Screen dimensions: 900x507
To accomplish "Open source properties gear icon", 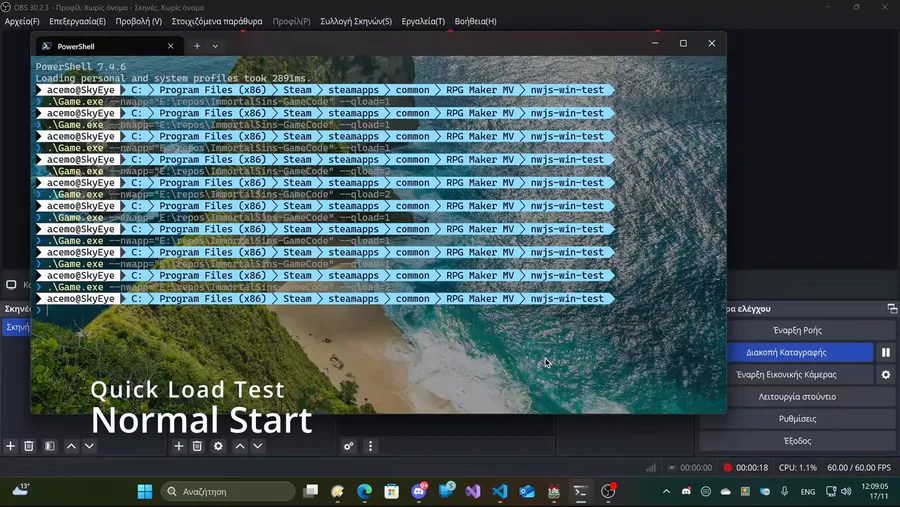I will coord(218,446).
